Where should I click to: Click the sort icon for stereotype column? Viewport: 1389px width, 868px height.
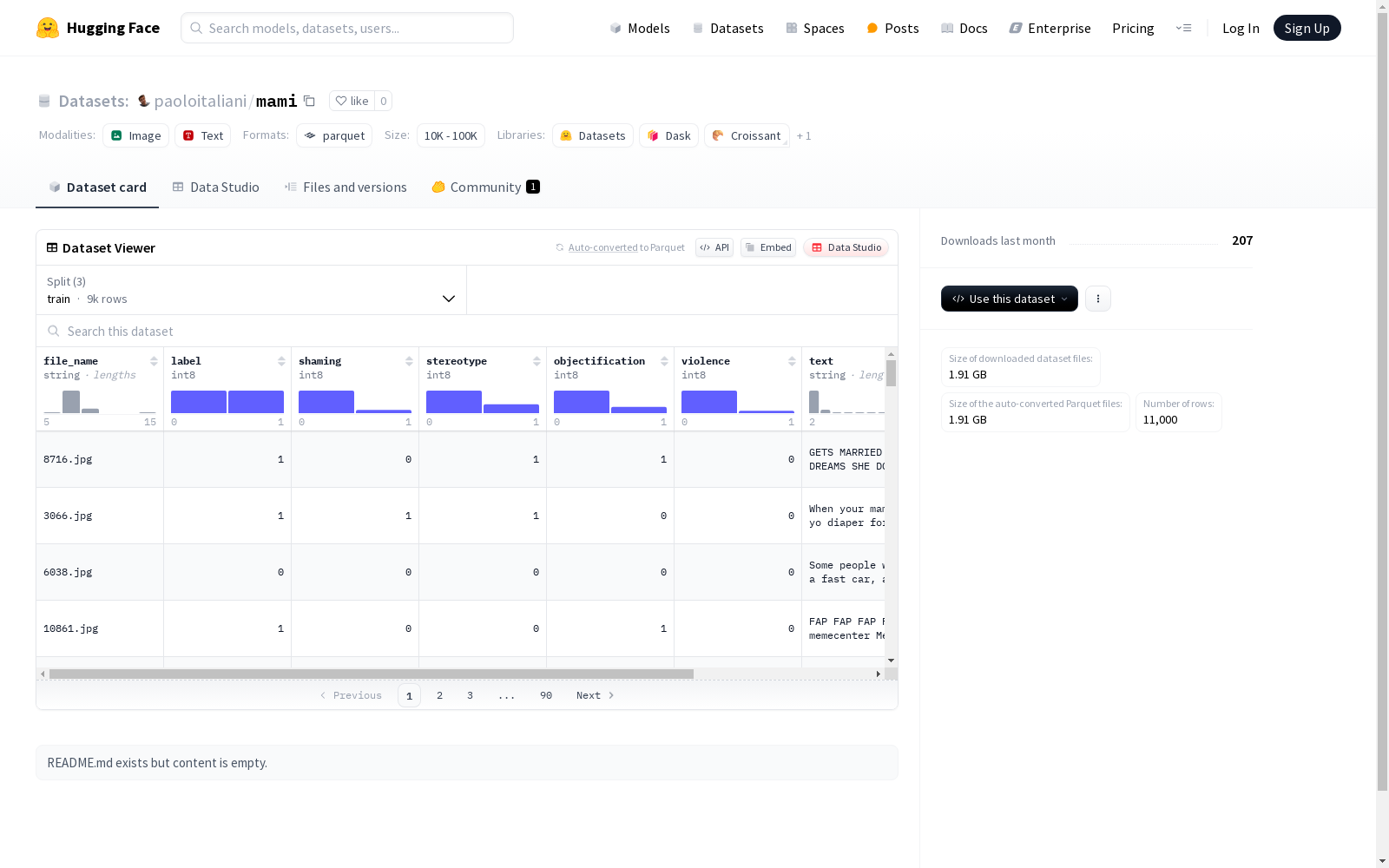point(537,361)
